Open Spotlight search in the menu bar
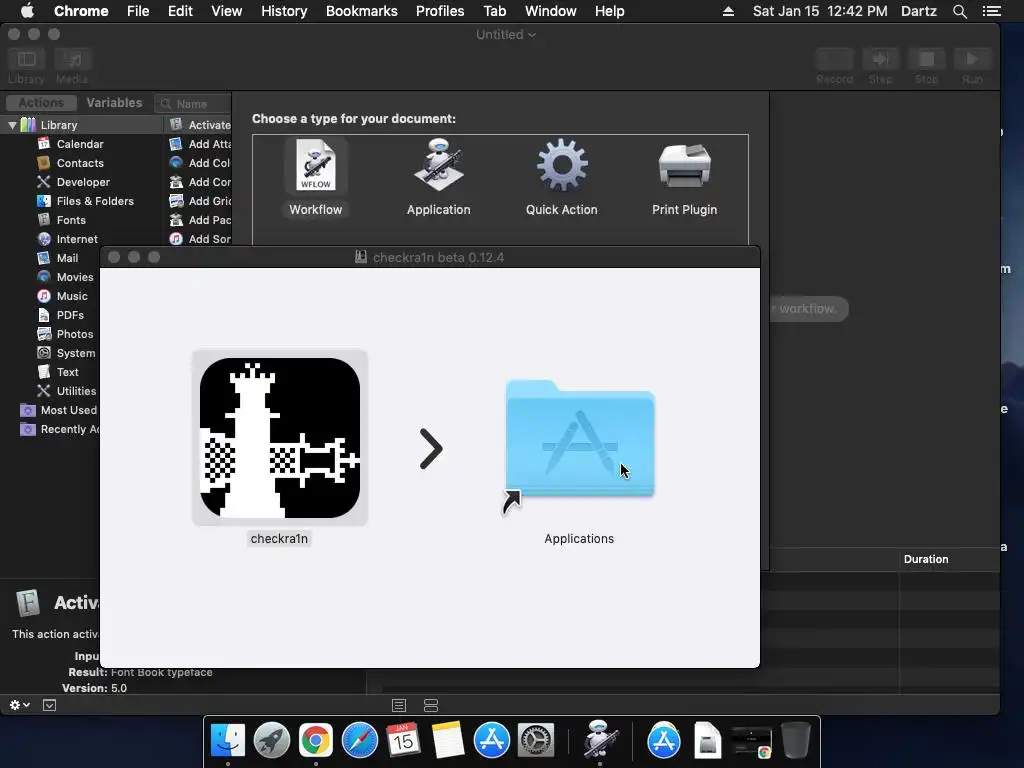Image resolution: width=1024 pixels, height=768 pixels. [959, 11]
